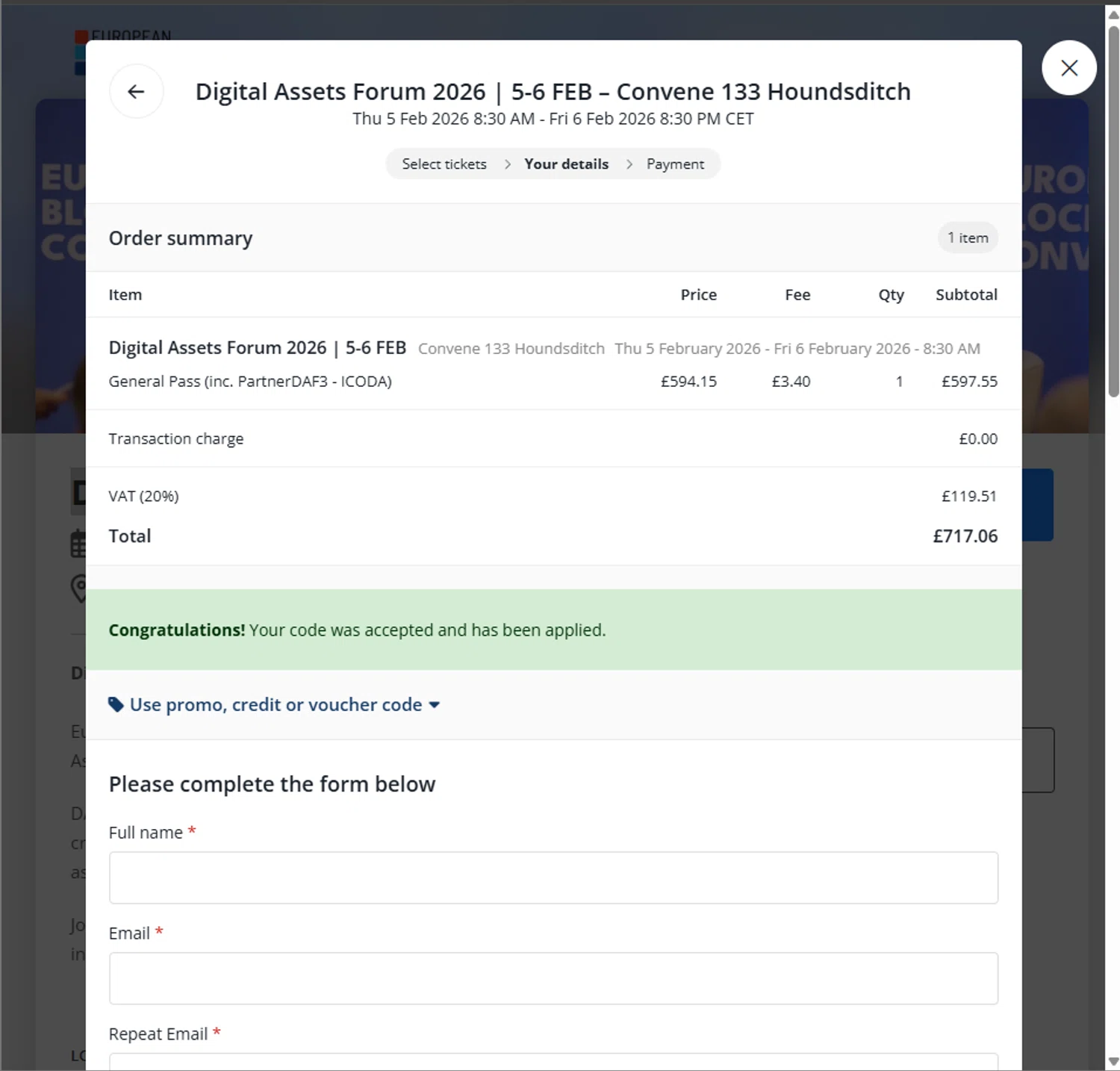Open the Your details step
1120x1071 pixels.
coord(566,164)
